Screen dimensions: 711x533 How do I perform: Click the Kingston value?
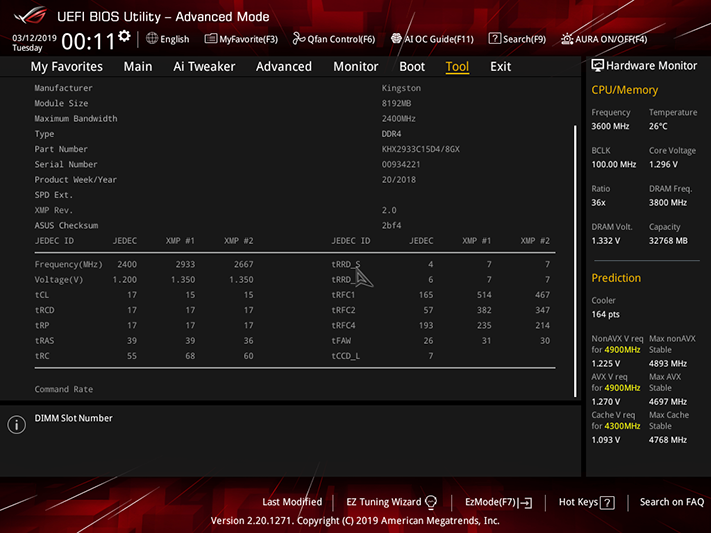click(401, 88)
